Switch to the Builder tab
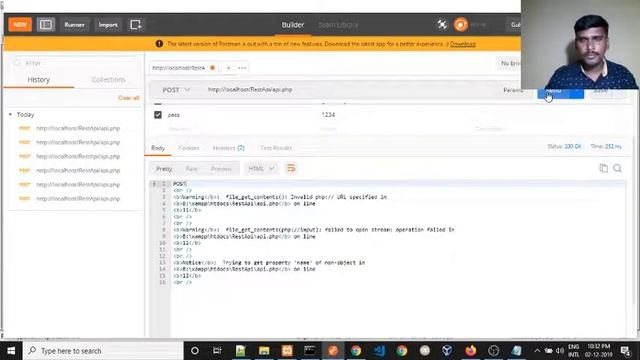Screen dimensions: 640x360 [293, 24]
